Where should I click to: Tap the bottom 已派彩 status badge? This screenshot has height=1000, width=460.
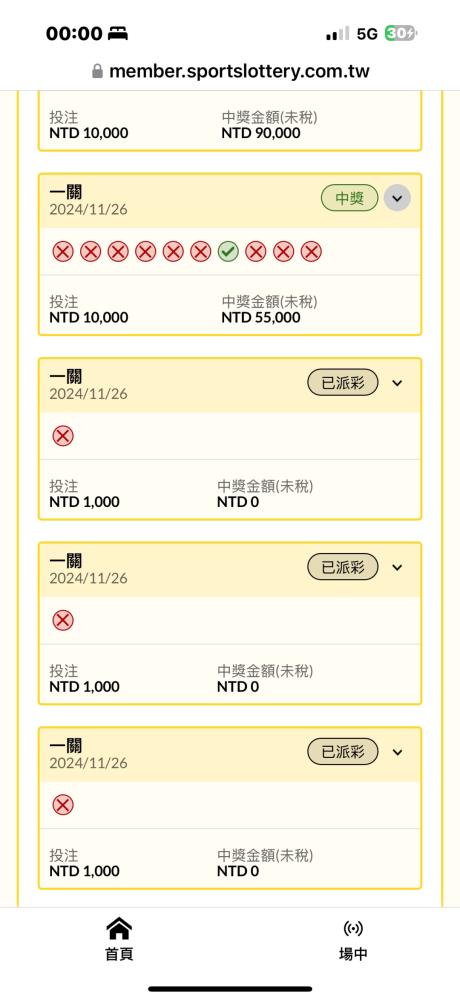[x=343, y=752]
